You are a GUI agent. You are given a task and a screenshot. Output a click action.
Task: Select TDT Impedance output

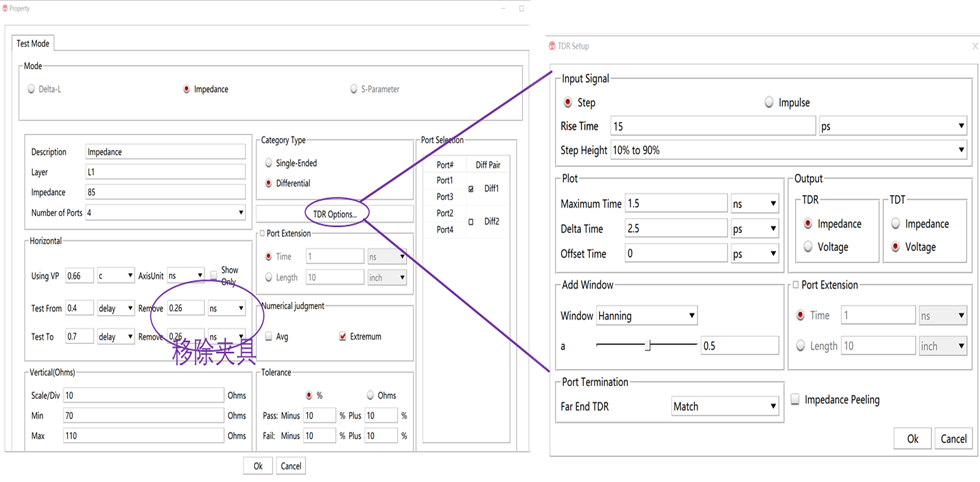tap(896, 224)
